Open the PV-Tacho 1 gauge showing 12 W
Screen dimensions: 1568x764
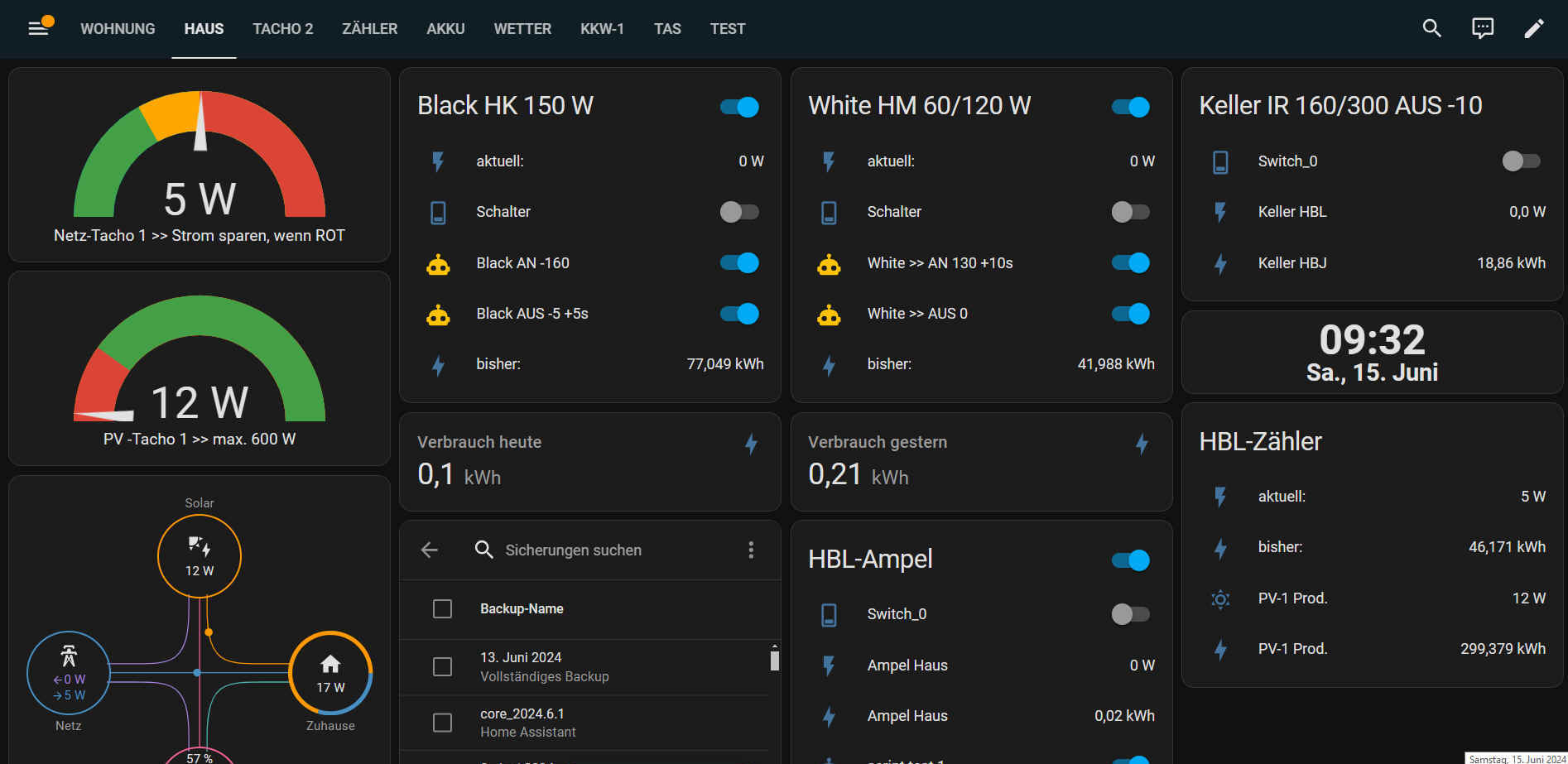tap(200, 368)
